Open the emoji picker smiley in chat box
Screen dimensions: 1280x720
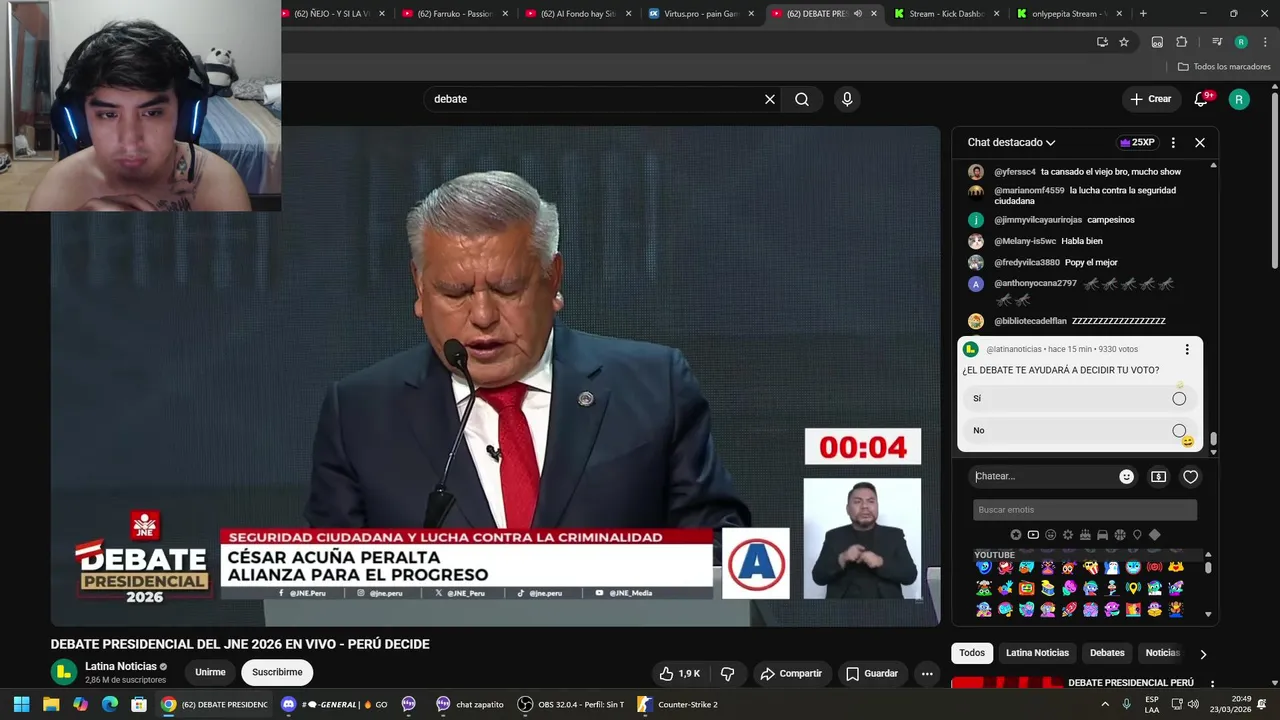click(1126, 477)
